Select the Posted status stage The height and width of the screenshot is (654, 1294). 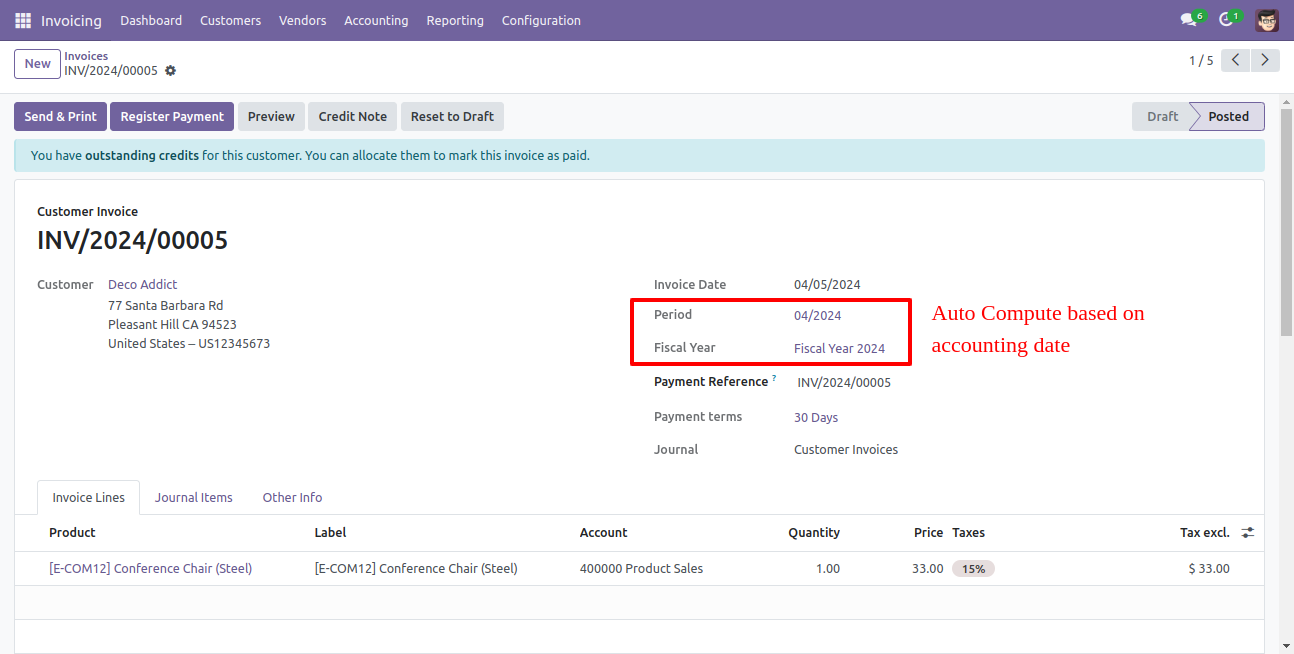1228,117
